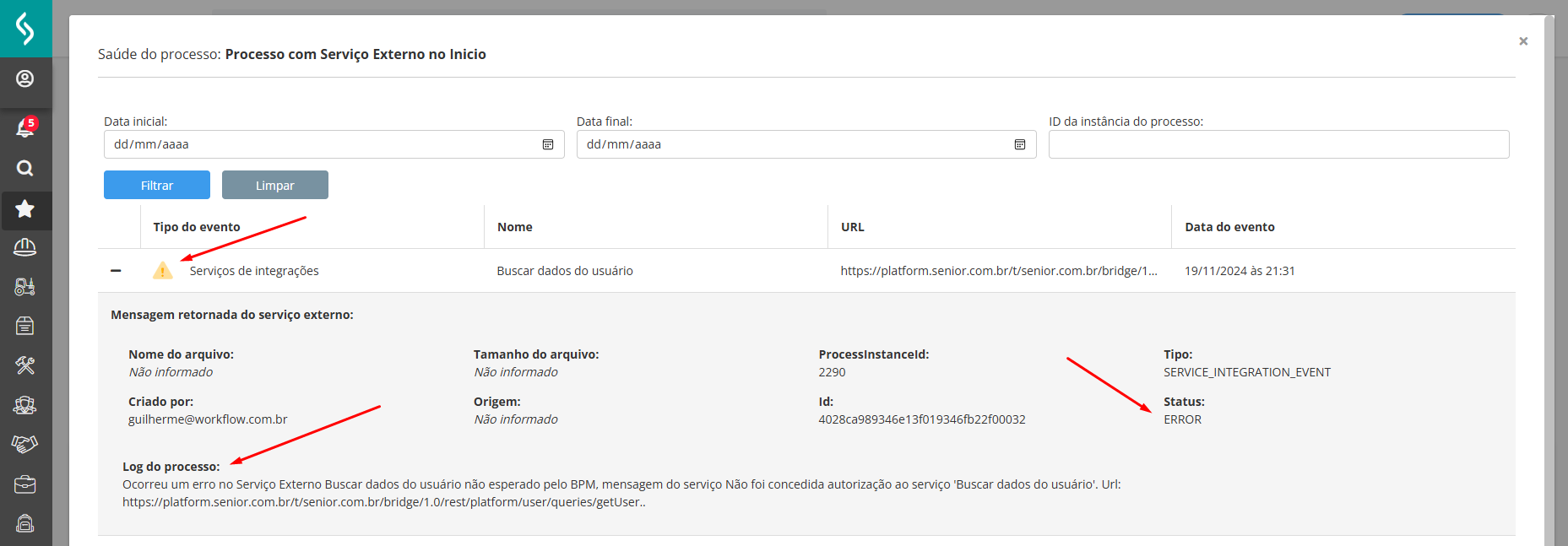This screenshot has width=1568, height=546.
Task: Click the Filtrar button
Action: (157, 185)
